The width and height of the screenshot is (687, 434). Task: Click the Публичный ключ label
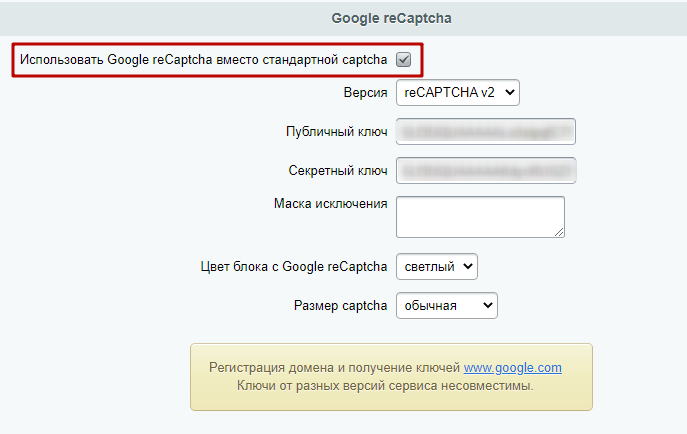336,131
